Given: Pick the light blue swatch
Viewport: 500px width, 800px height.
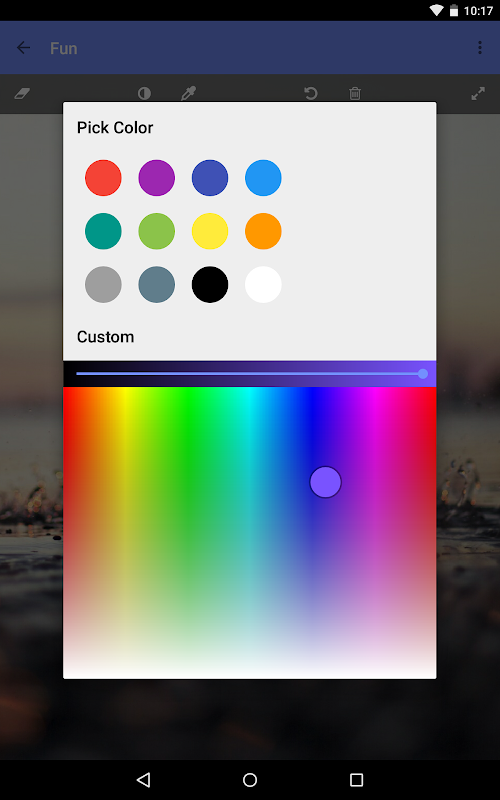Looking at the screenshot, I should (x=263, y=178).
